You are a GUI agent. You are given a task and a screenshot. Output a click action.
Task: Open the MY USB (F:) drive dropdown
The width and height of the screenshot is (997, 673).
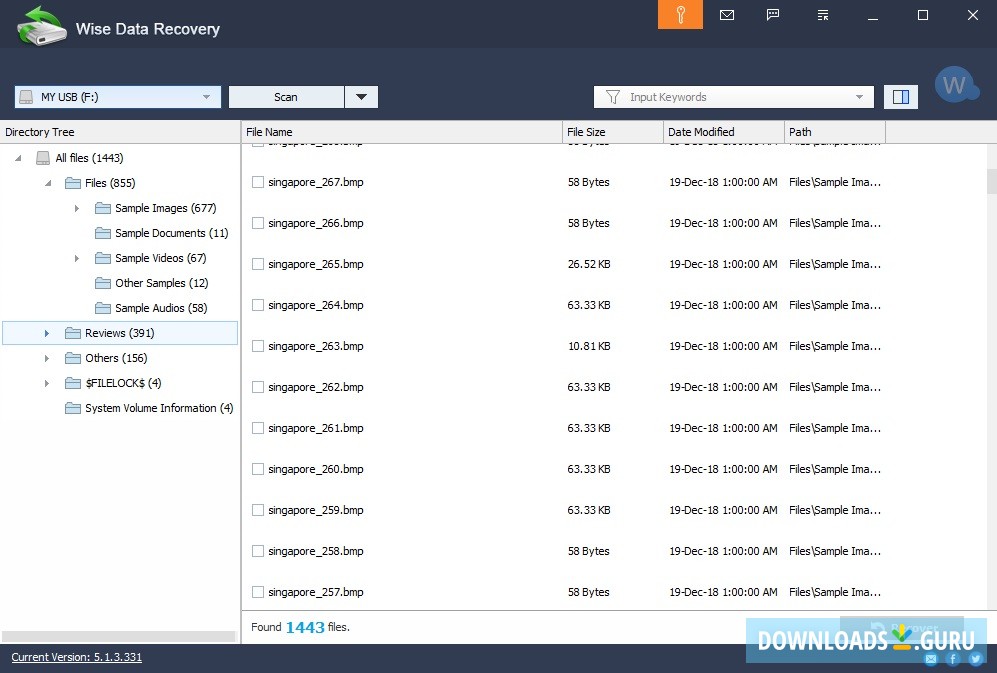pos(206,97)
